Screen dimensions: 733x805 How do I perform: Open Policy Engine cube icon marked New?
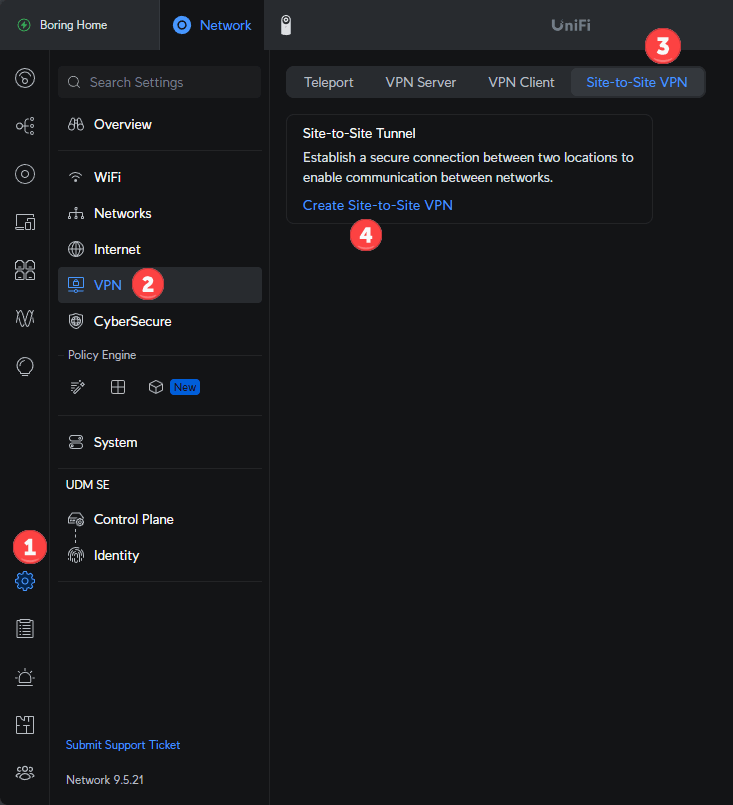tap(156, 387)
